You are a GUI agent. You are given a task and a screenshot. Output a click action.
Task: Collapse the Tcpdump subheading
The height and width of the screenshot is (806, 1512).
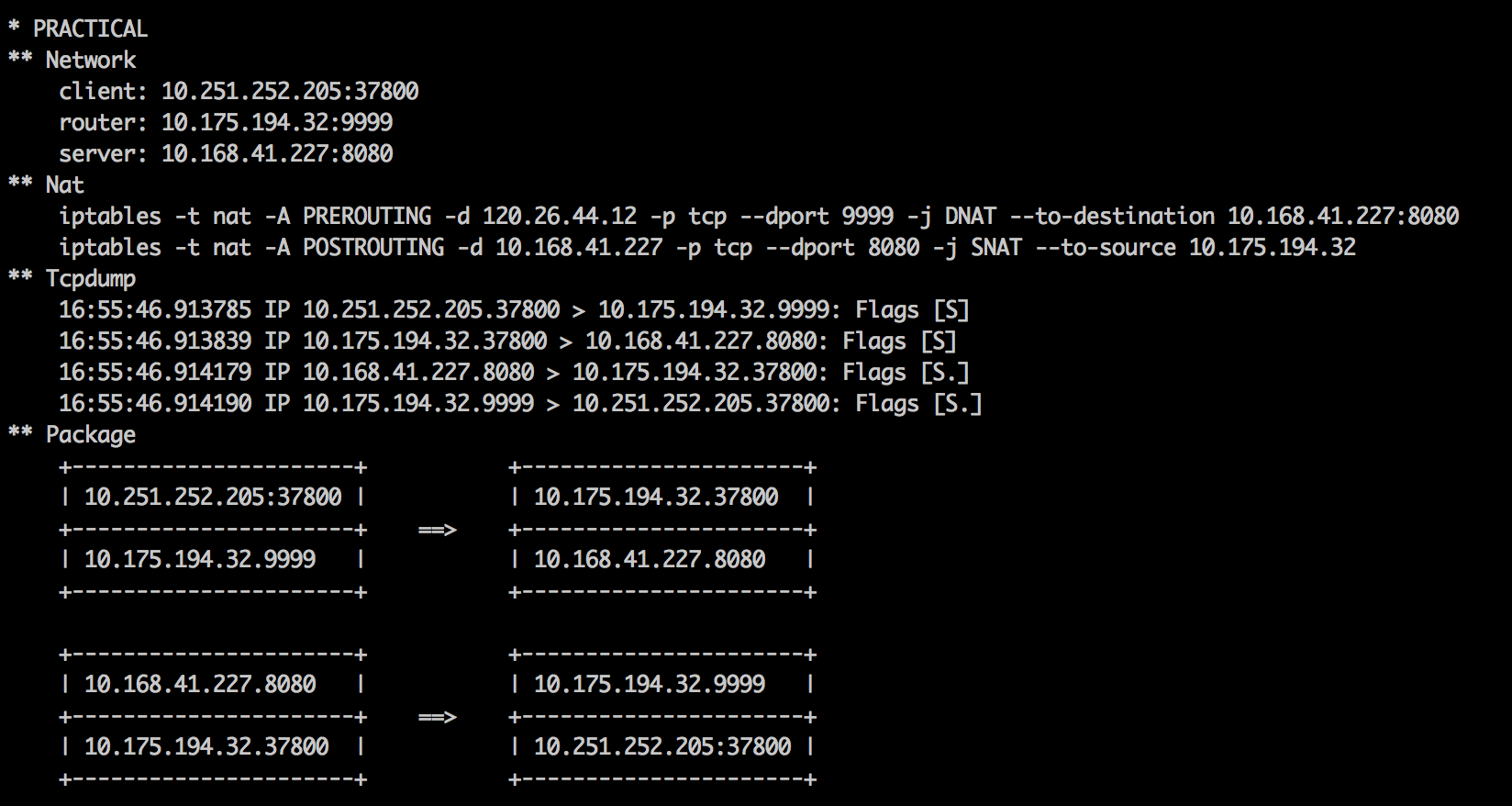click(x=72, y=278)
